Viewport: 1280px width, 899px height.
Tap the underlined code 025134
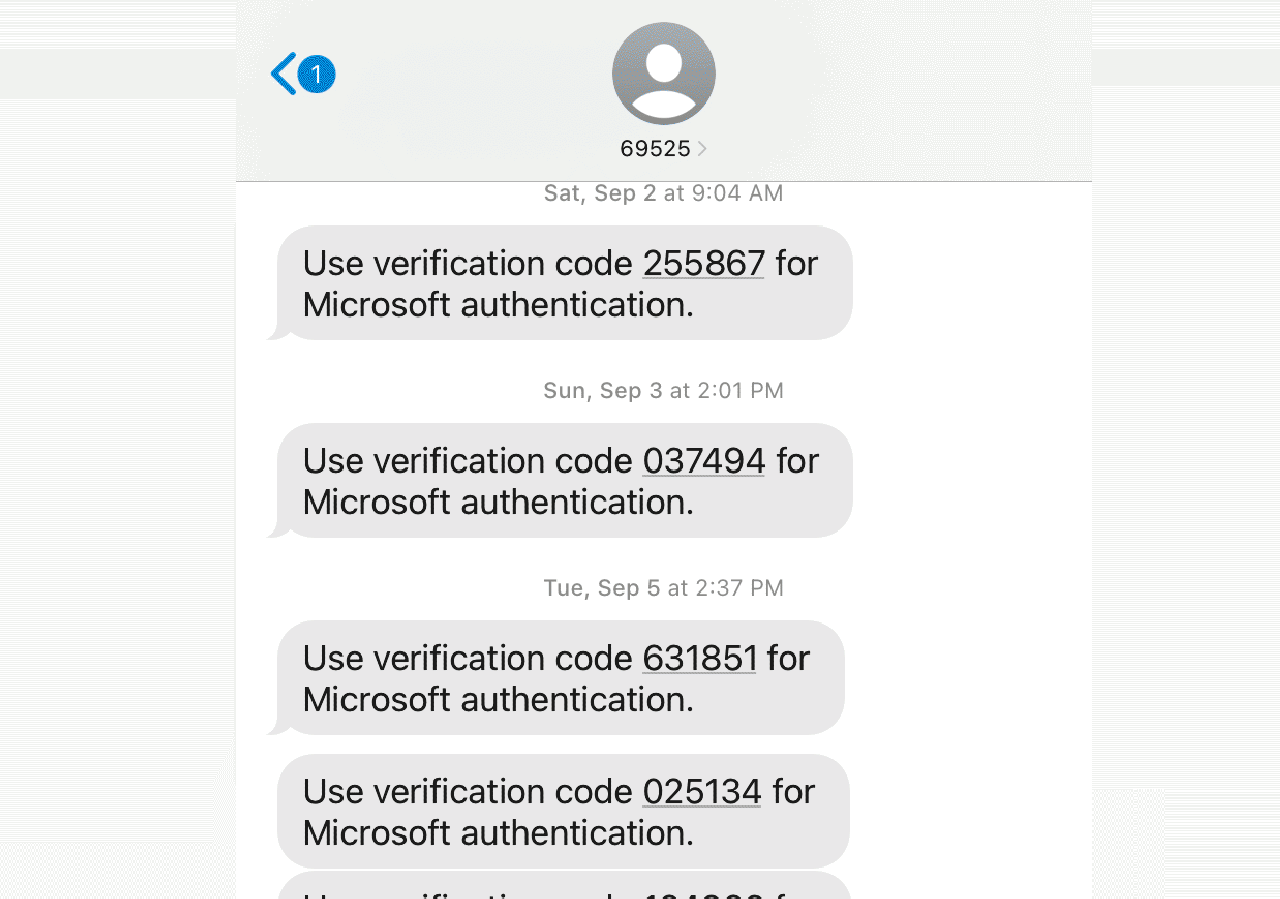pyautogui.click(x=701, y=791)
